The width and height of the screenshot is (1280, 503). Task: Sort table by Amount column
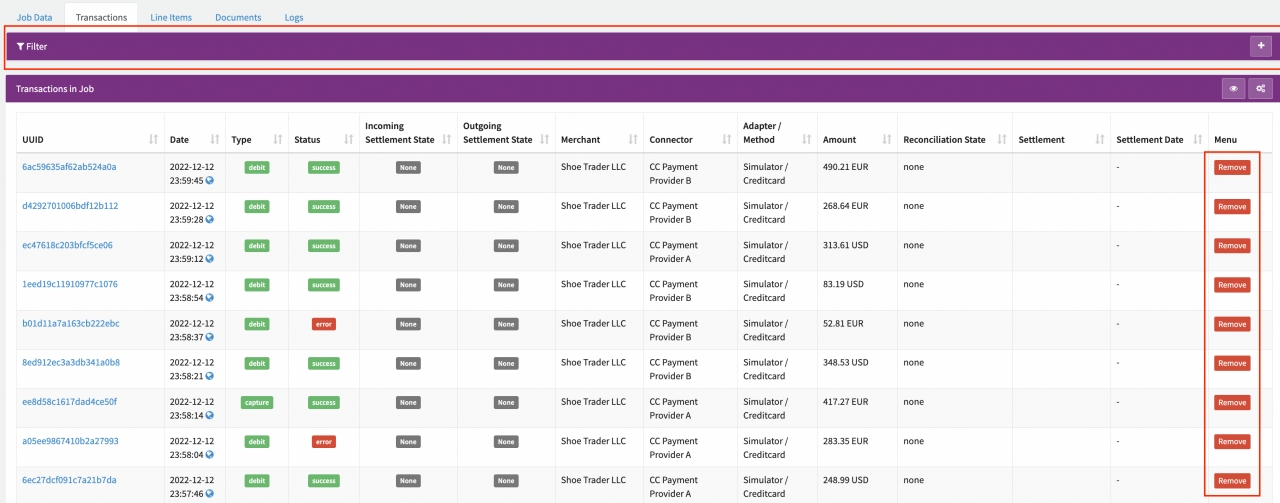point(885,140)
